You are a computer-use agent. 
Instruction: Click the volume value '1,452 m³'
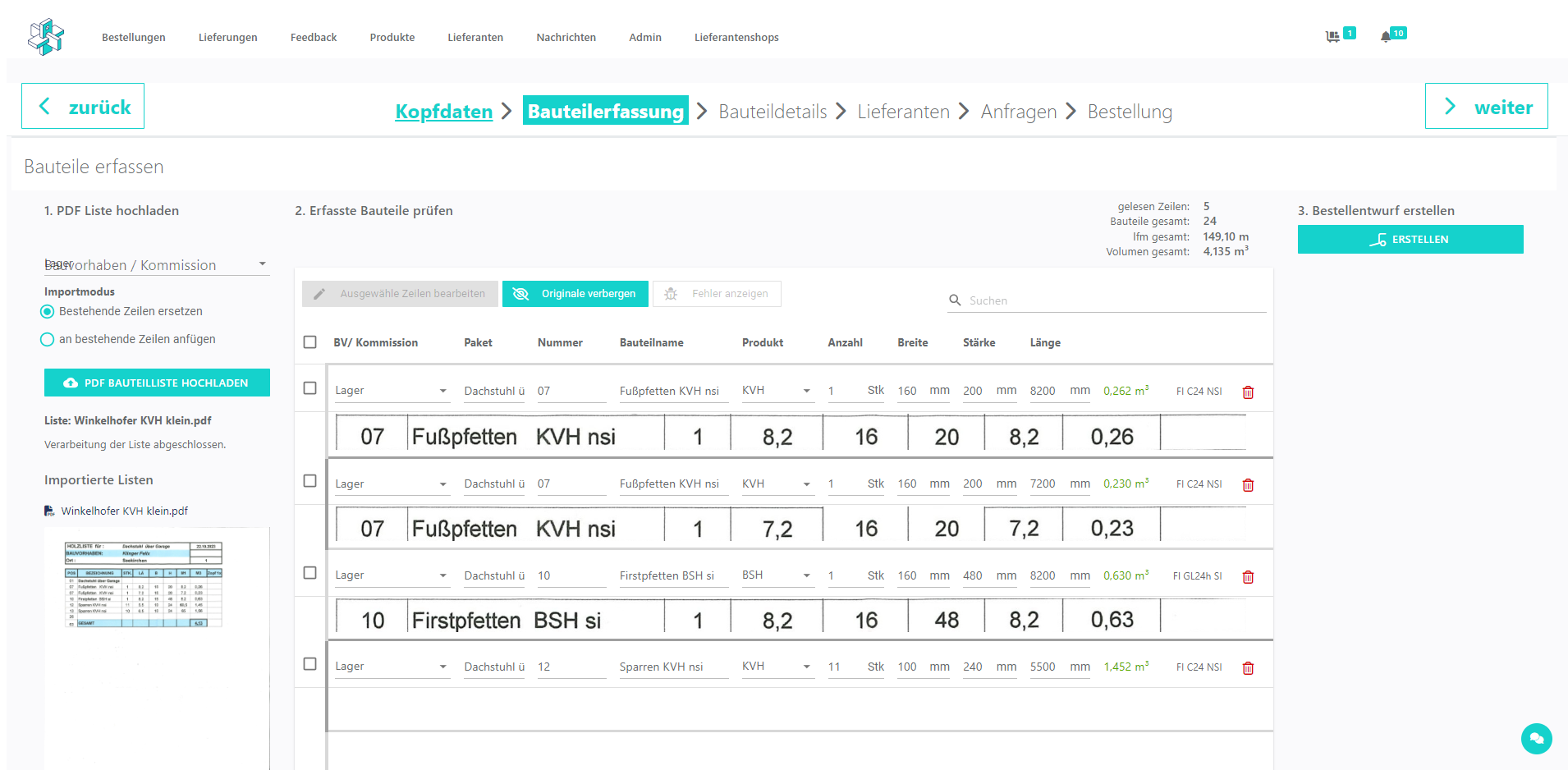(1126, 667)
